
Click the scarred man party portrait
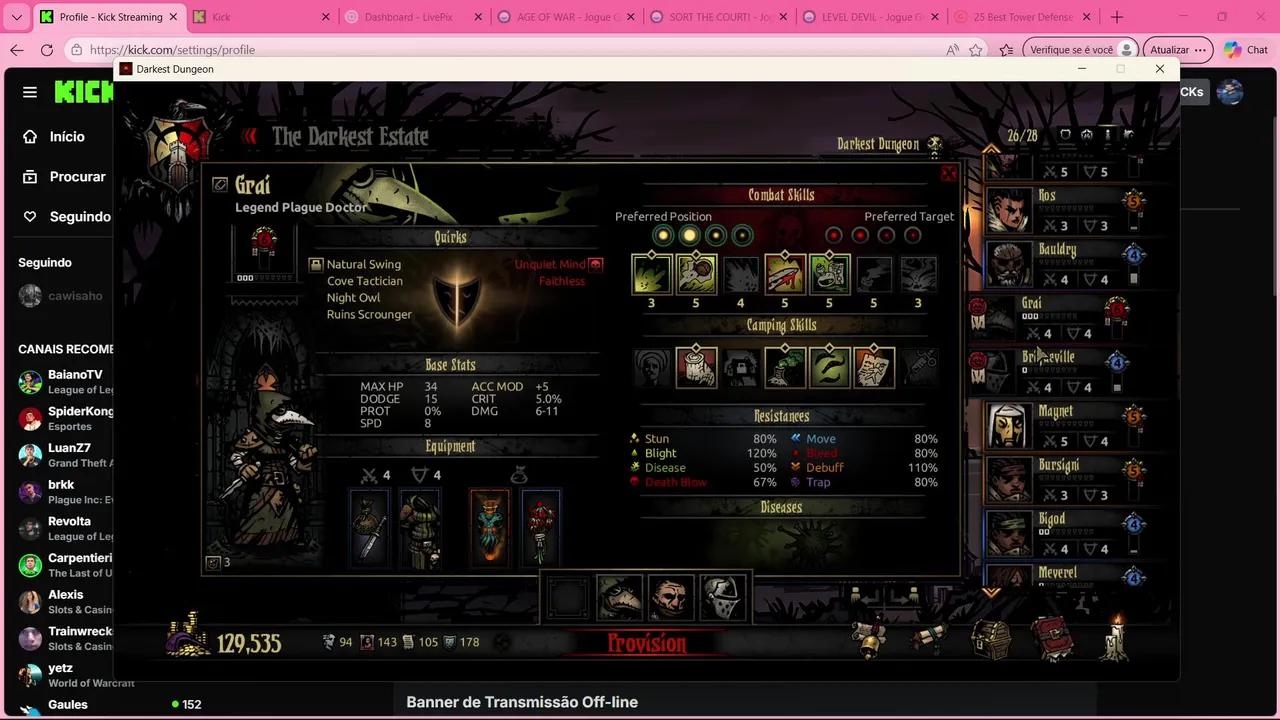671,598
